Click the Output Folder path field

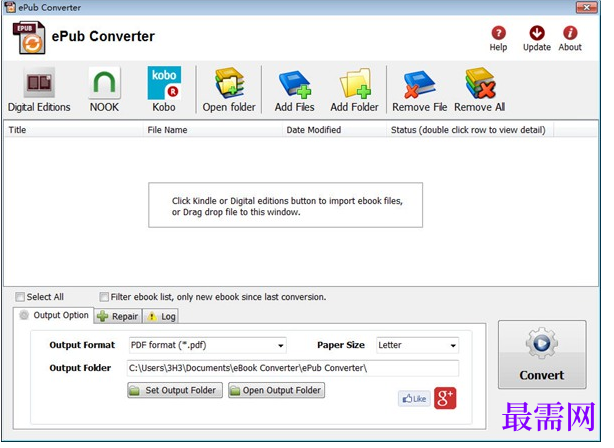tap(293, 368)
